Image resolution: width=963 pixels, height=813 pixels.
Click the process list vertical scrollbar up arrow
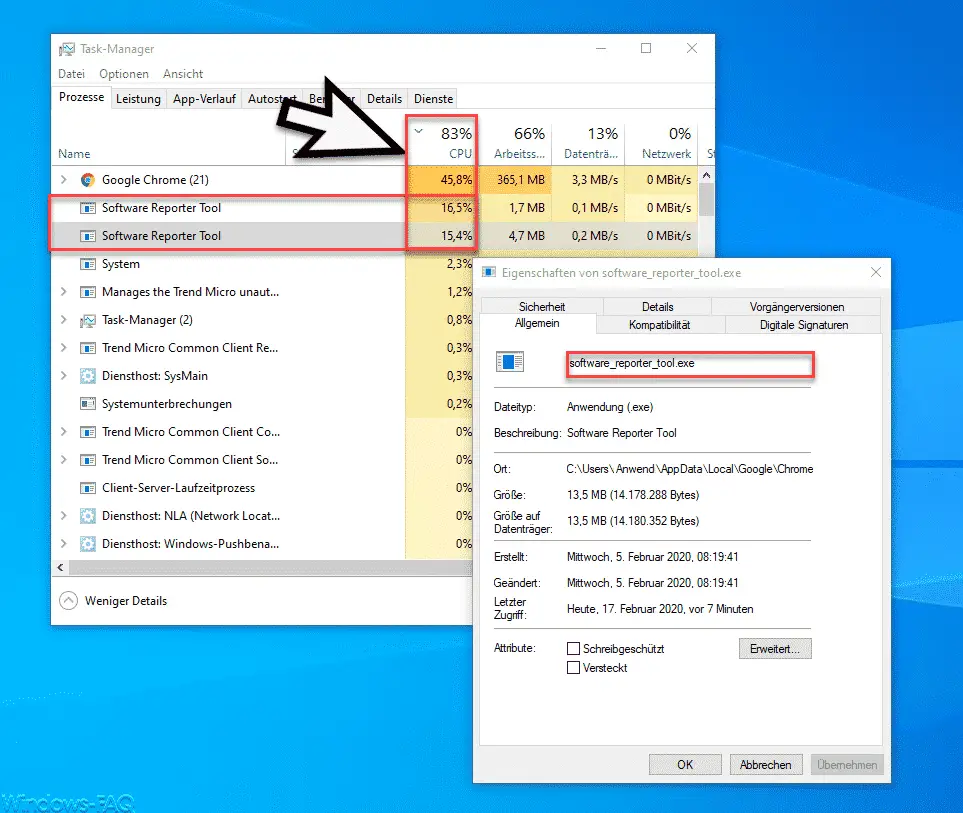[706, 175]
